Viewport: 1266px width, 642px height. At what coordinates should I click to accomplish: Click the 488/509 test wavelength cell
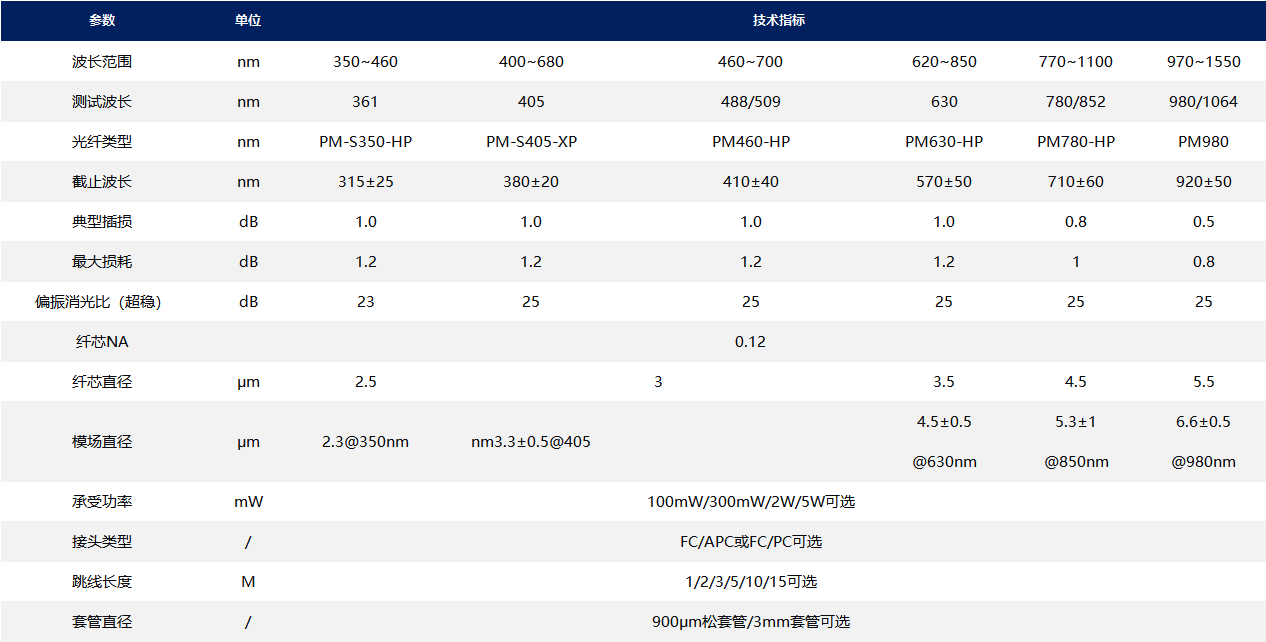750,102
